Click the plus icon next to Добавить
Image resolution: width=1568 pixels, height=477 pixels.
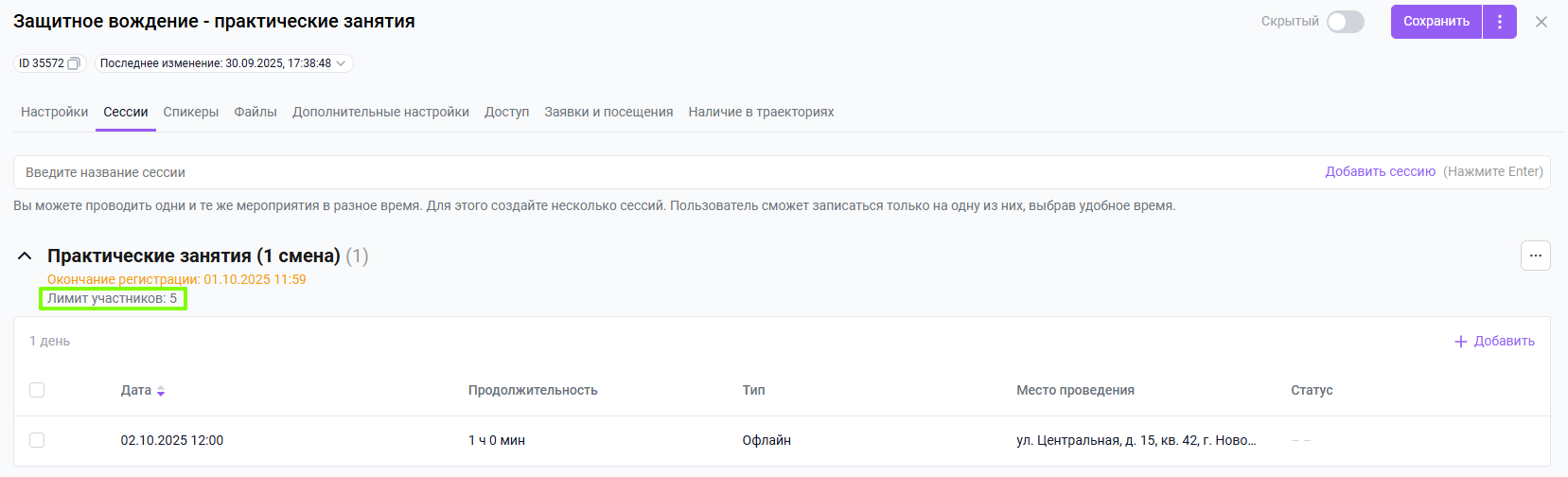tap(1460, 341)
